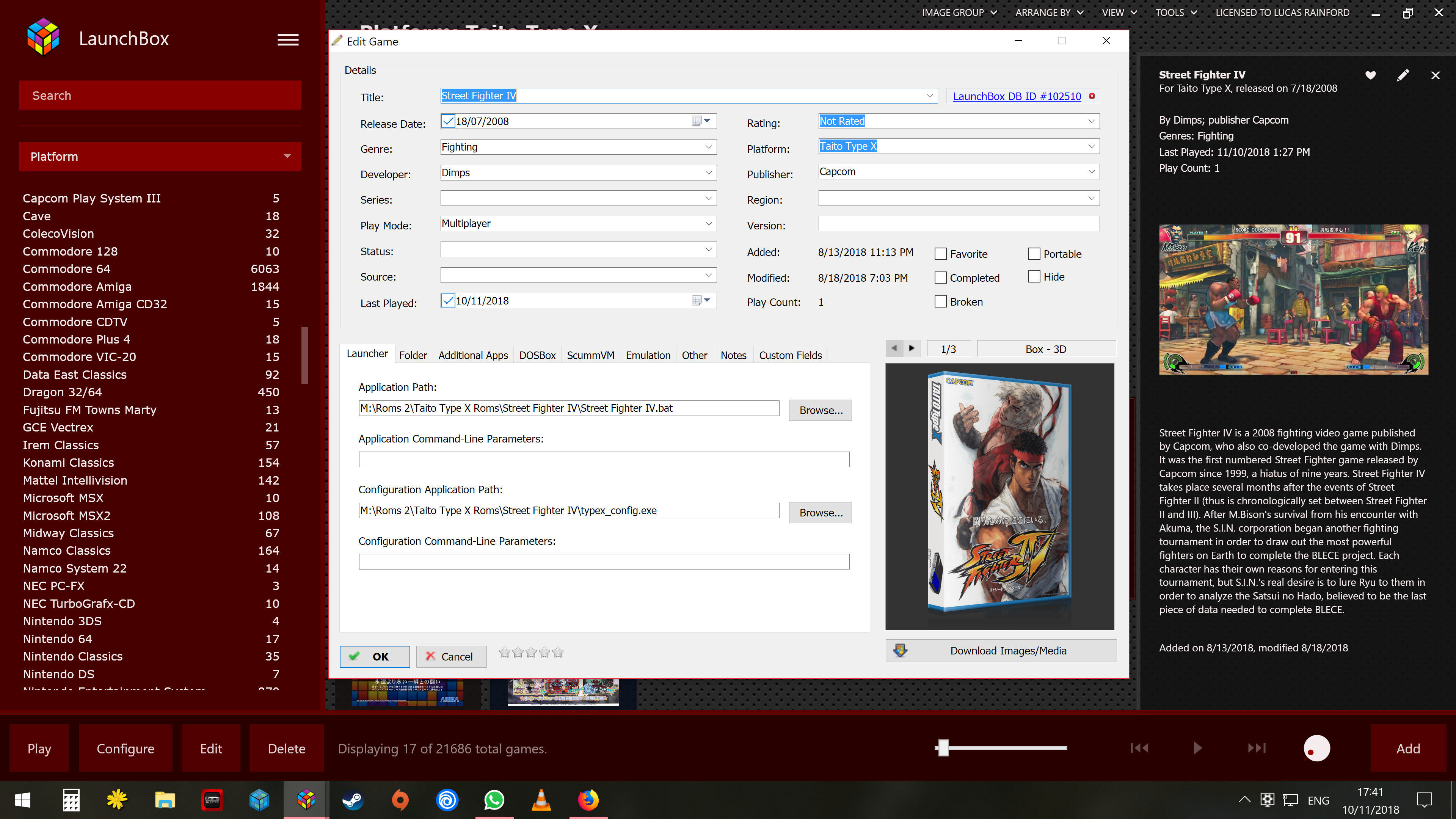Open Calculator from taskbar
This screenshot has width=1456, height=819.
(x=71, y=800)
